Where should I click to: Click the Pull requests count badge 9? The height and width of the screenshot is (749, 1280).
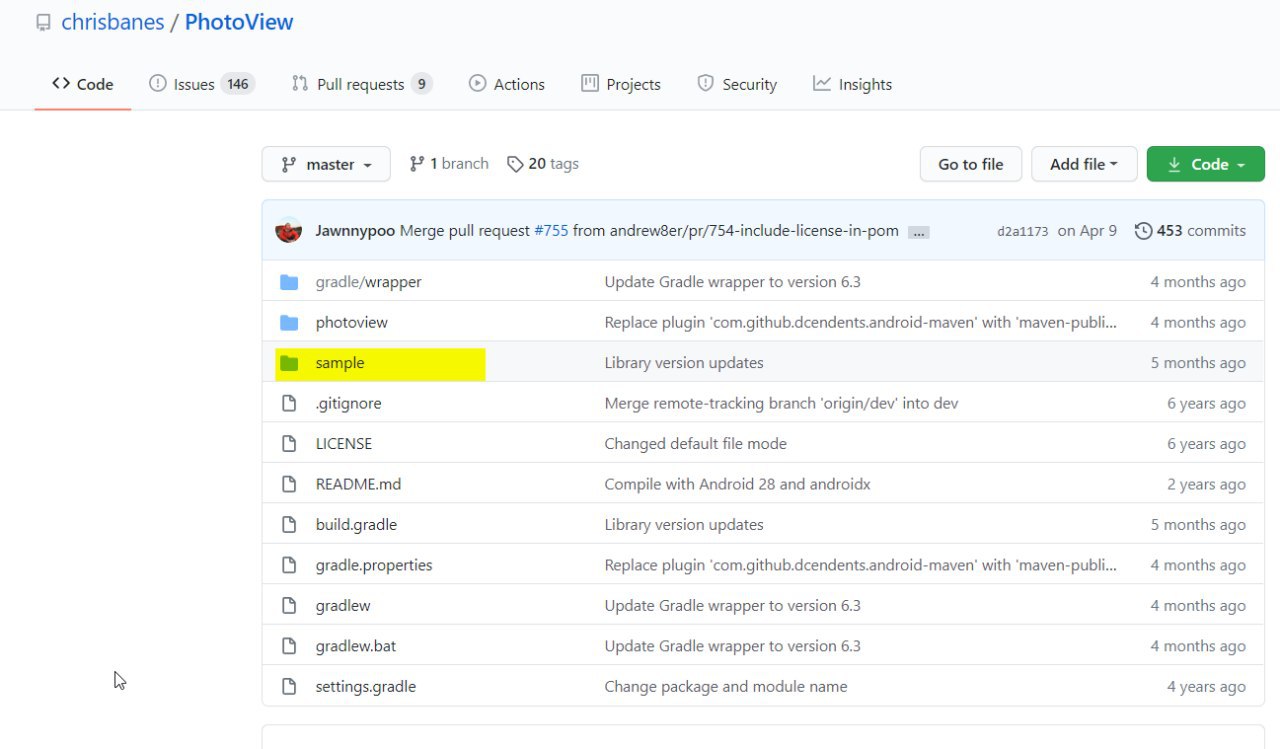(x=421, y=84)
